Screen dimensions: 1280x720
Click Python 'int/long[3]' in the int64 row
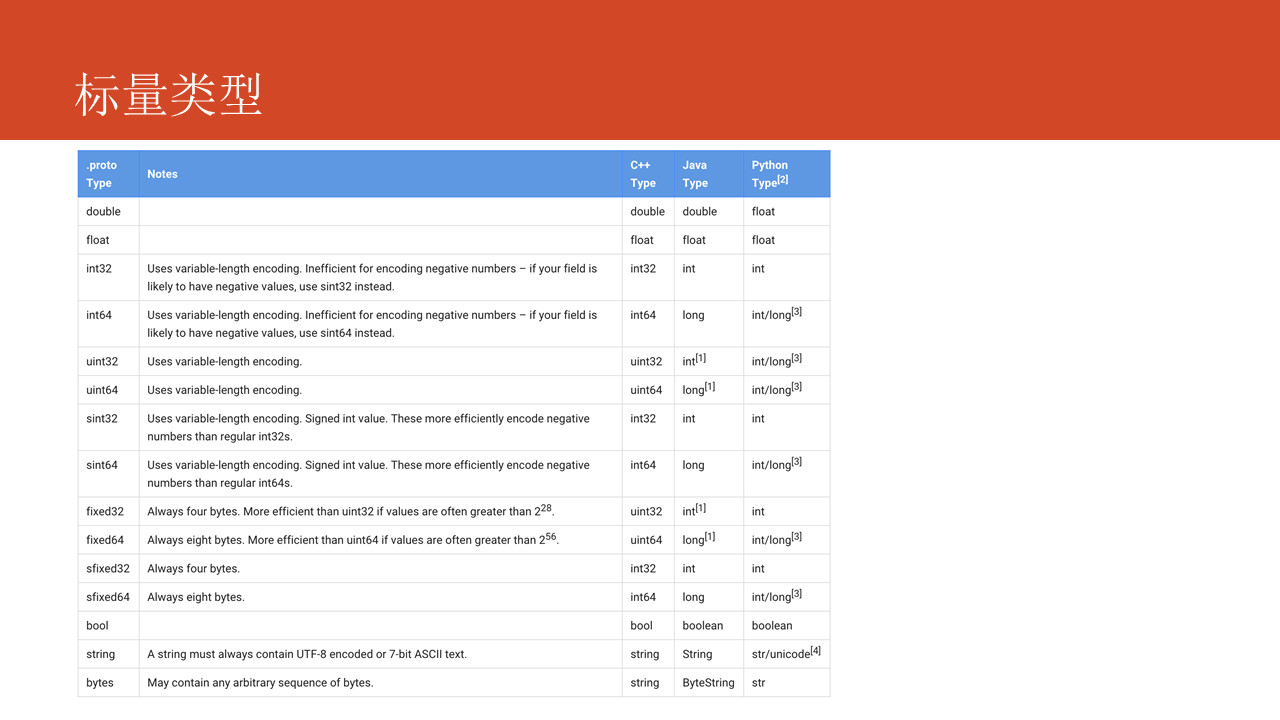tap(777, 314)
